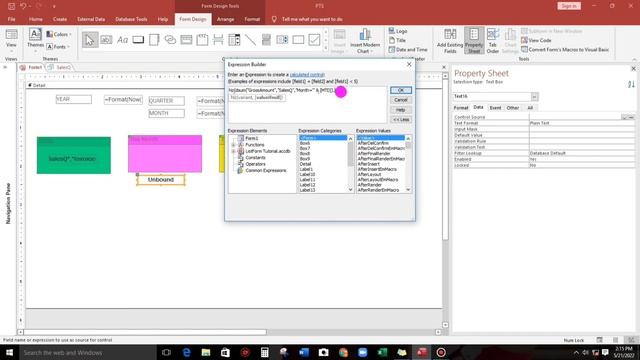Viewport: 640px width, 360px height.
Task: Choose the List Box control tool
Action: pos(282,40)
